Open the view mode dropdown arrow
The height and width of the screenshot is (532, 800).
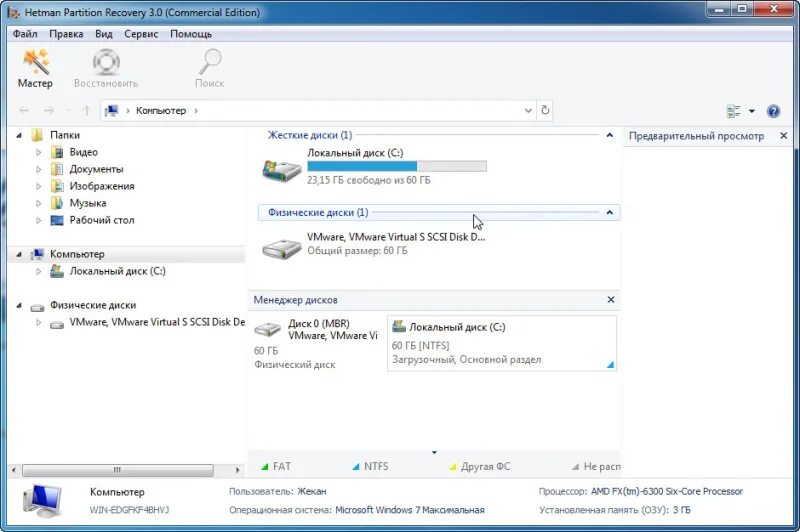(x=752, y=111)
